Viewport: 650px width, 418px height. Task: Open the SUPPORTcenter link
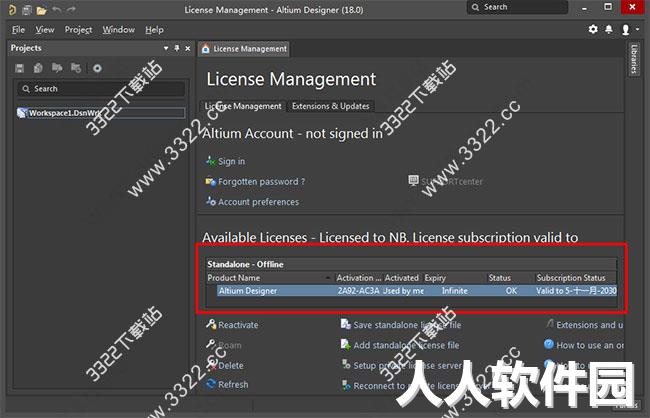click(x=452, y=181)
